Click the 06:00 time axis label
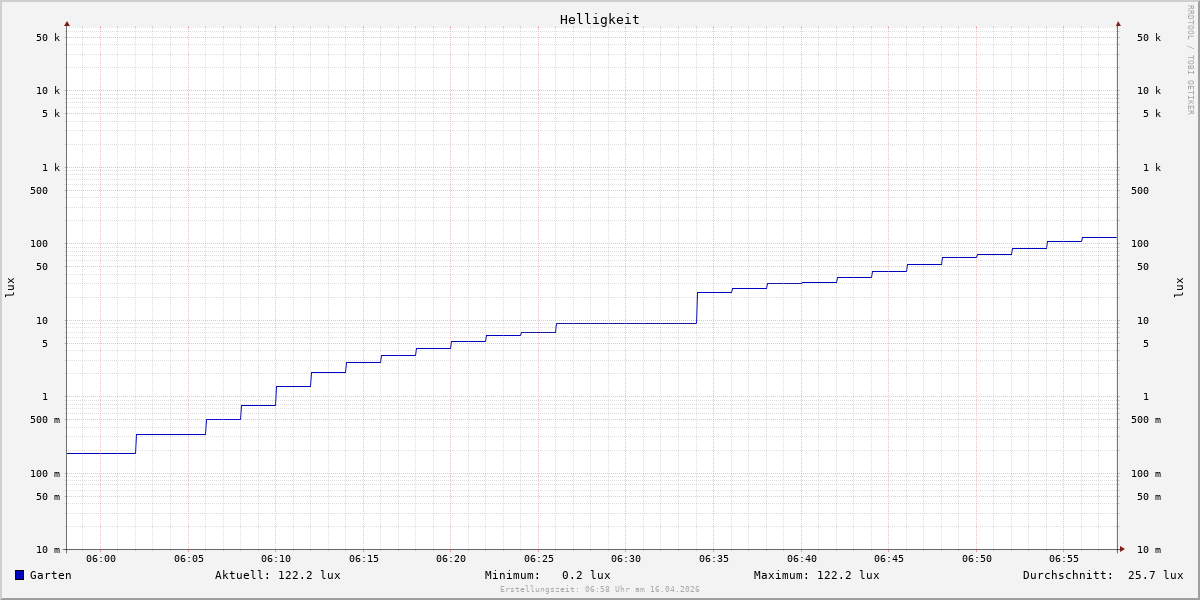 [x=101, y=559]
